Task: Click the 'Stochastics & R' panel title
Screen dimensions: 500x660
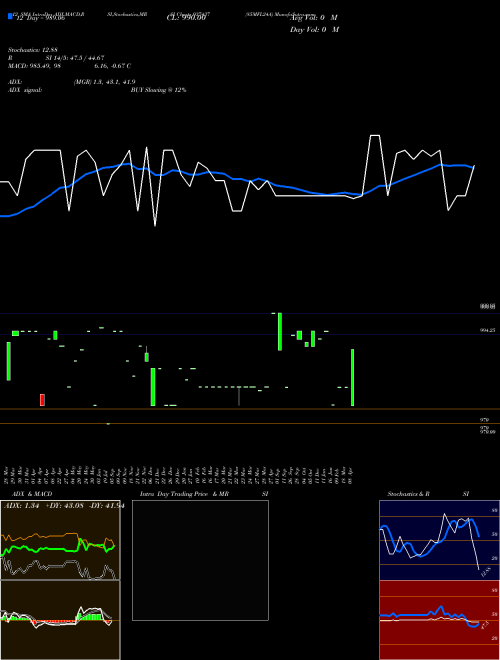Action: (x=408, y=494)
